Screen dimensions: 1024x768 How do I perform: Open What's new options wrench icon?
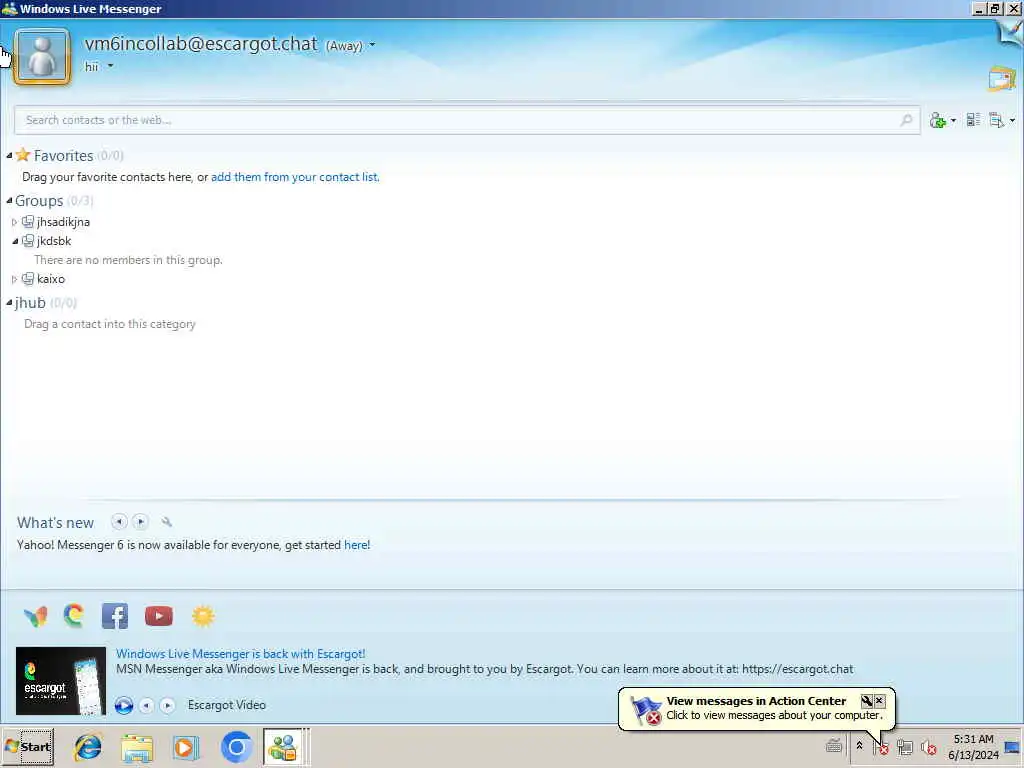pos(167,522)
